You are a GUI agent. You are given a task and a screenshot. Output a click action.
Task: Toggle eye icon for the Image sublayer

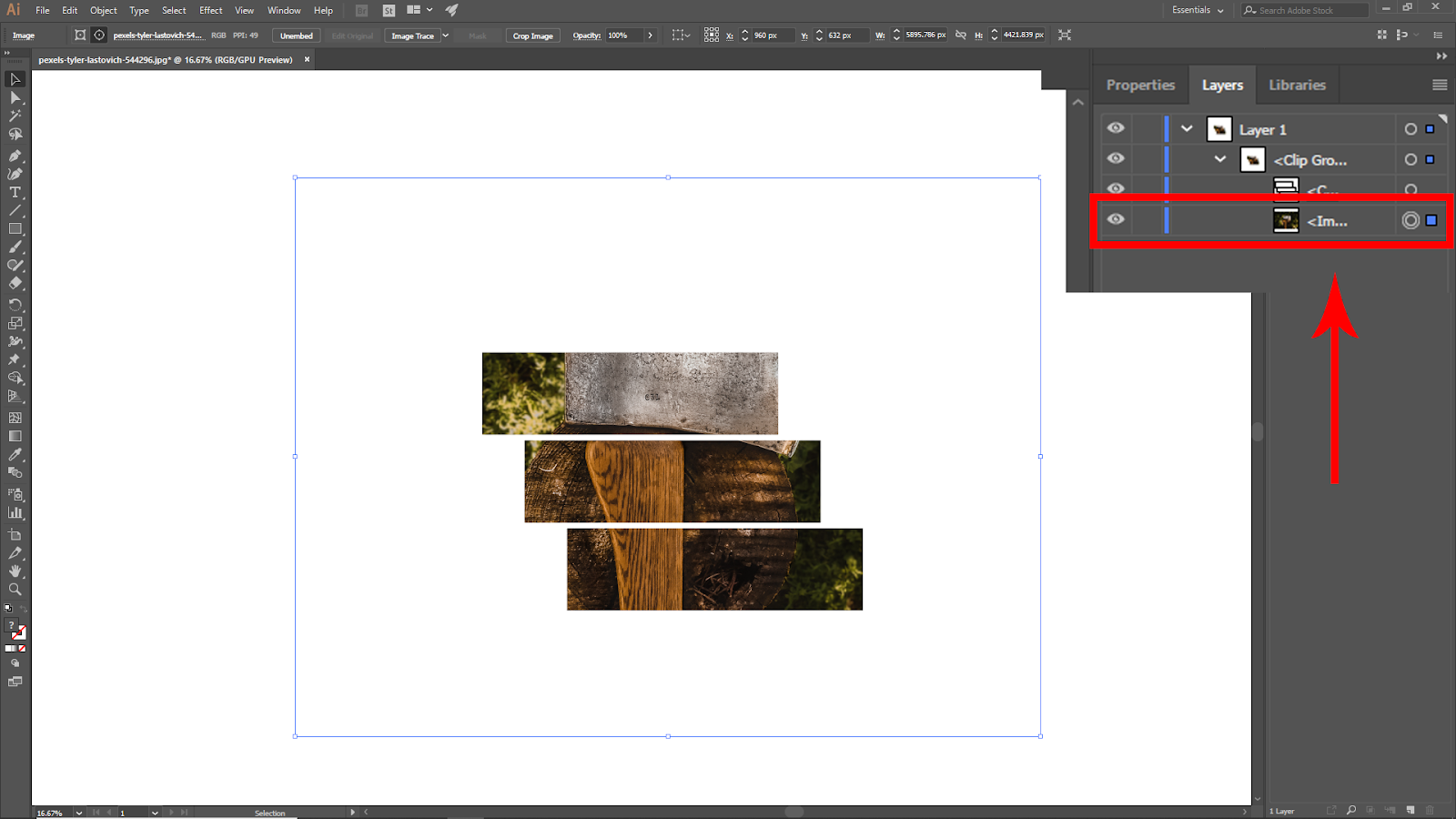[x=1116, y=219]
